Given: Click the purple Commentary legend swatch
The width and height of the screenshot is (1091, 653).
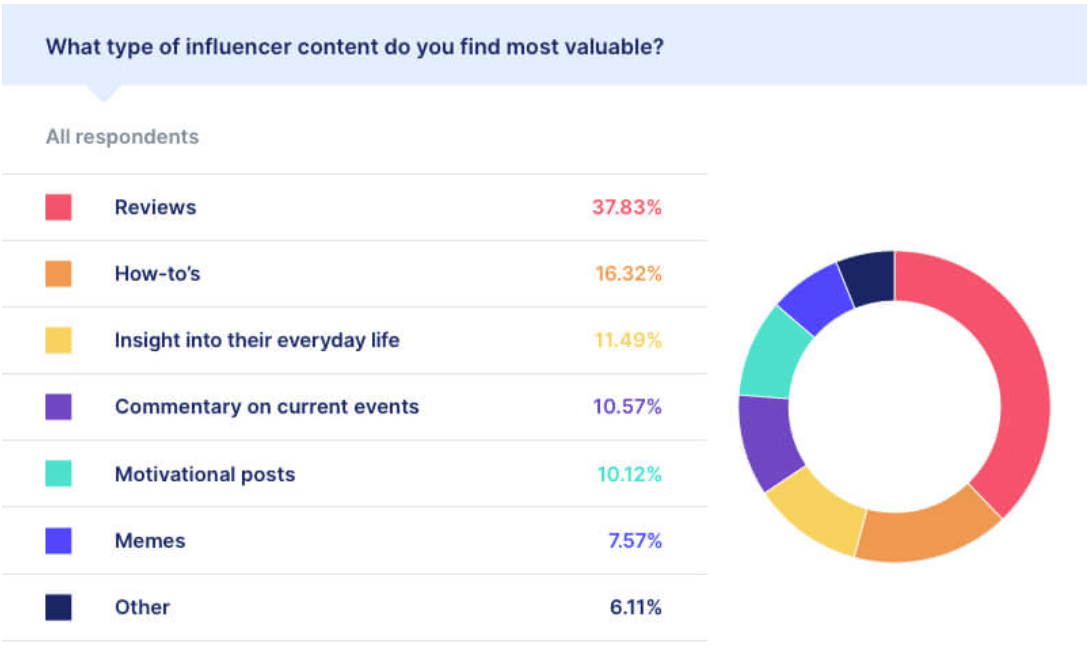Looking at the screenshot, I should 58,407.
